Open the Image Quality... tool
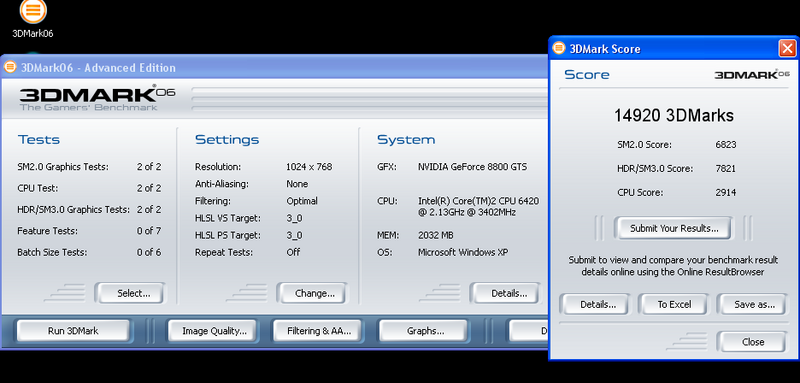 tap(214, 330)
